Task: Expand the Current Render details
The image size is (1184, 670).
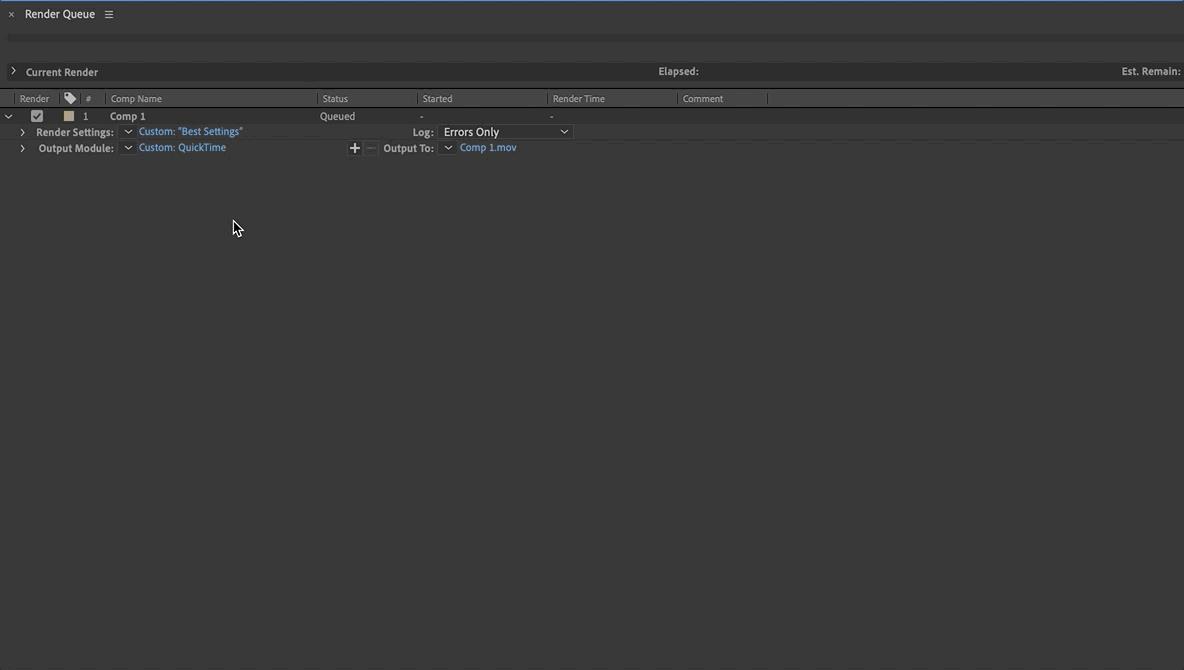Action: 13,71
